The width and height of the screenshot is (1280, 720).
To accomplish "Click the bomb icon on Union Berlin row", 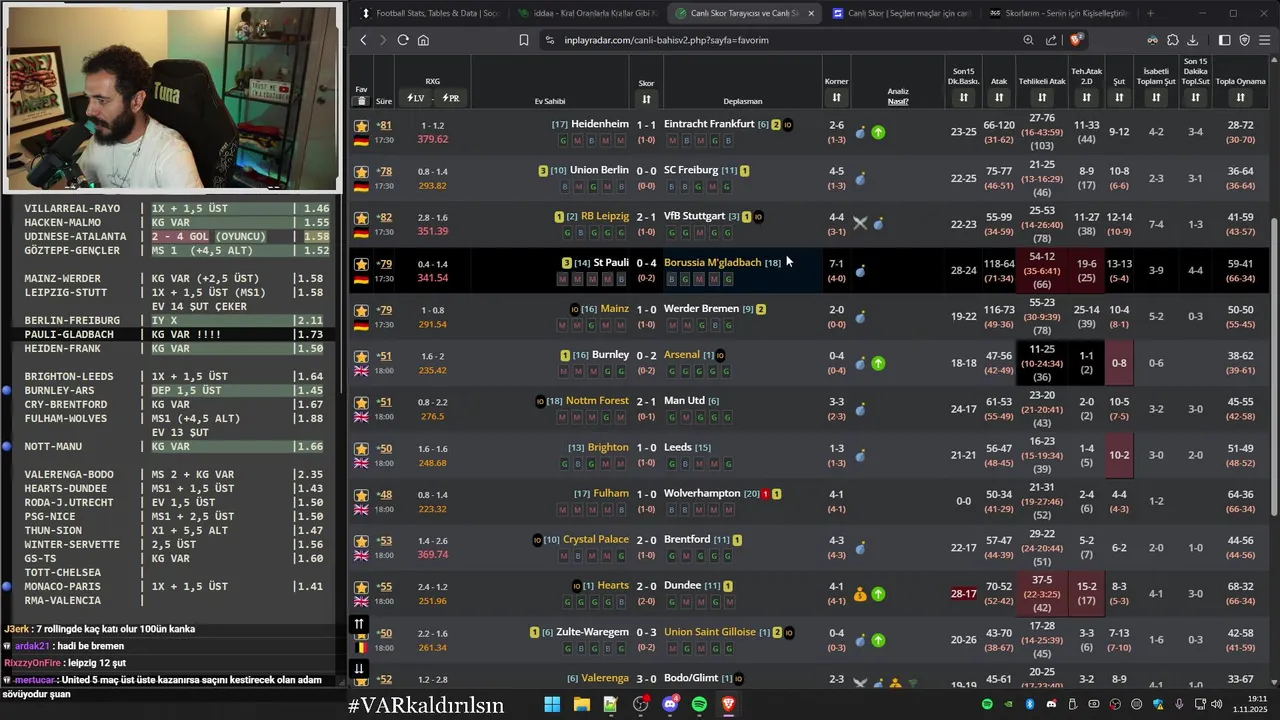I will (860, 178).
